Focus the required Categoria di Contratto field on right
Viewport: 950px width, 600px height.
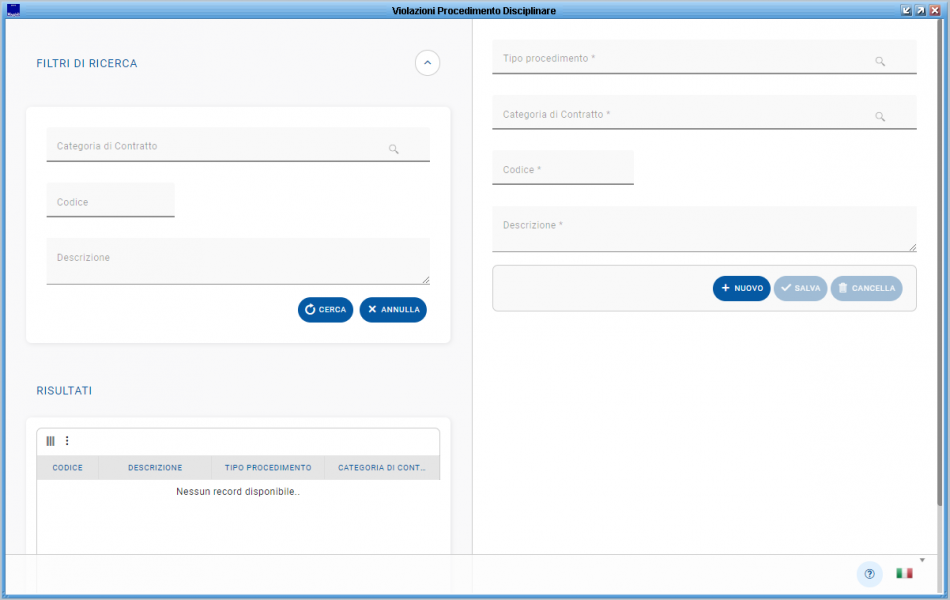[x=704, y=112]
